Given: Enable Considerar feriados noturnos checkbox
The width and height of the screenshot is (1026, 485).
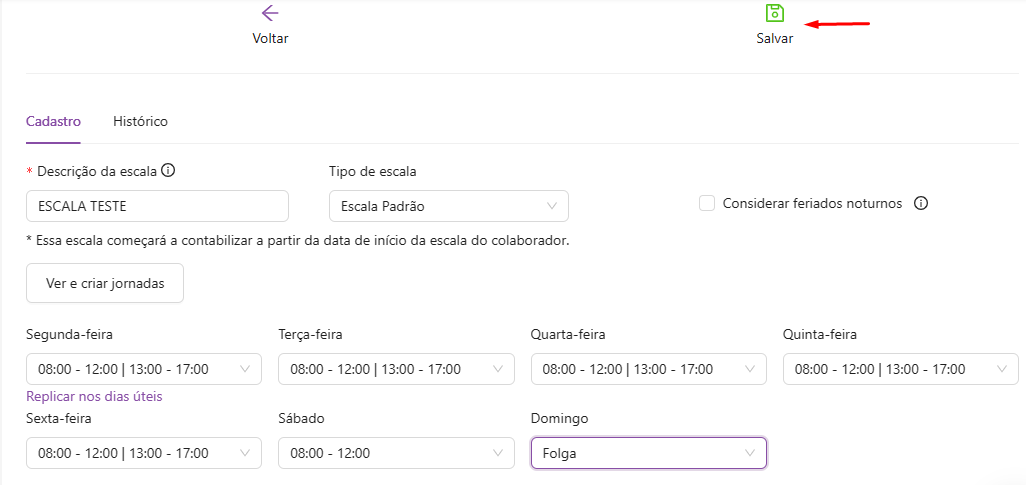Looking at the screenshot, I should 707,203.
